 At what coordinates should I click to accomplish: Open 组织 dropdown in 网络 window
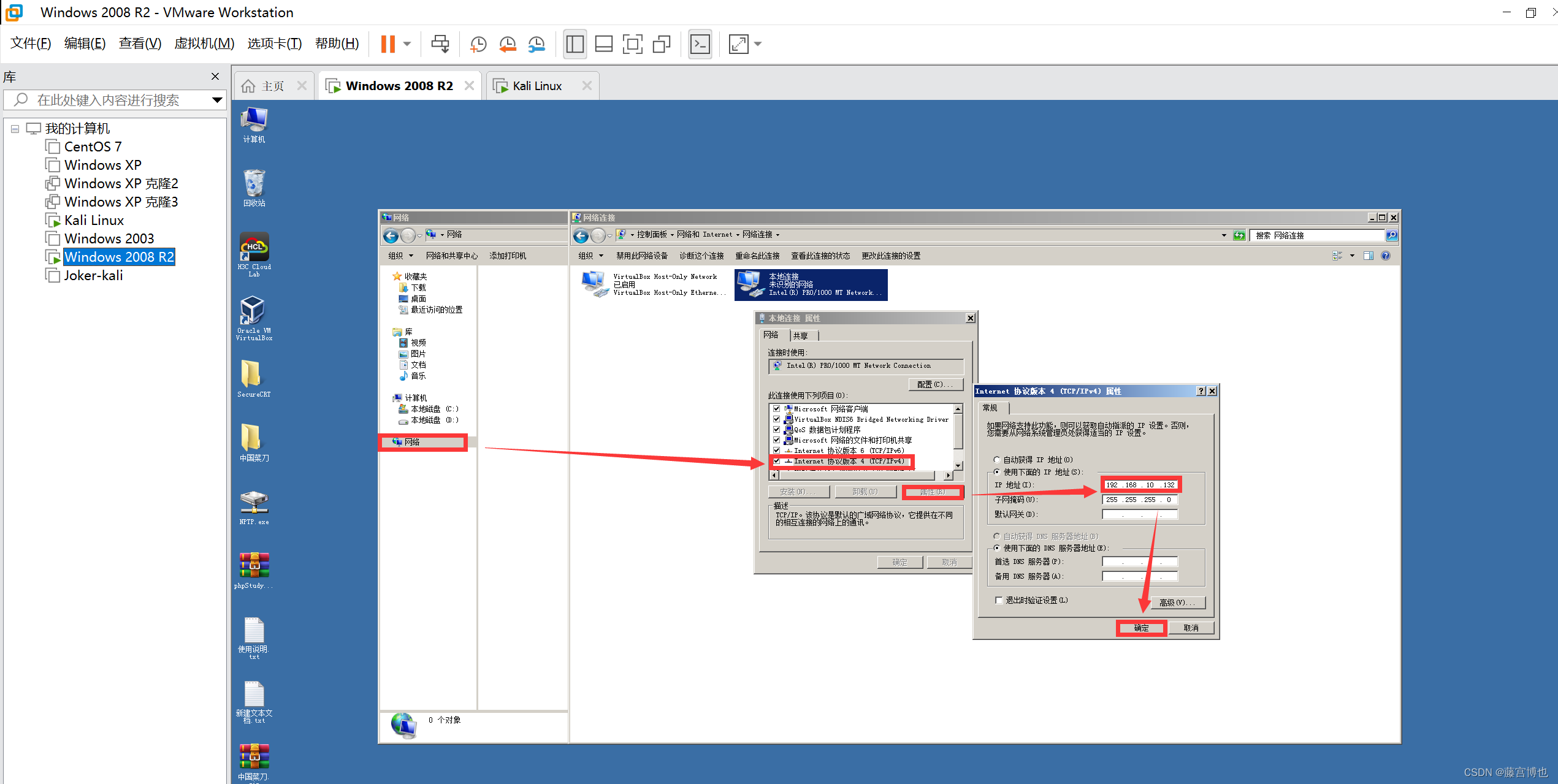pyautogui.click(x=401, y=256)
